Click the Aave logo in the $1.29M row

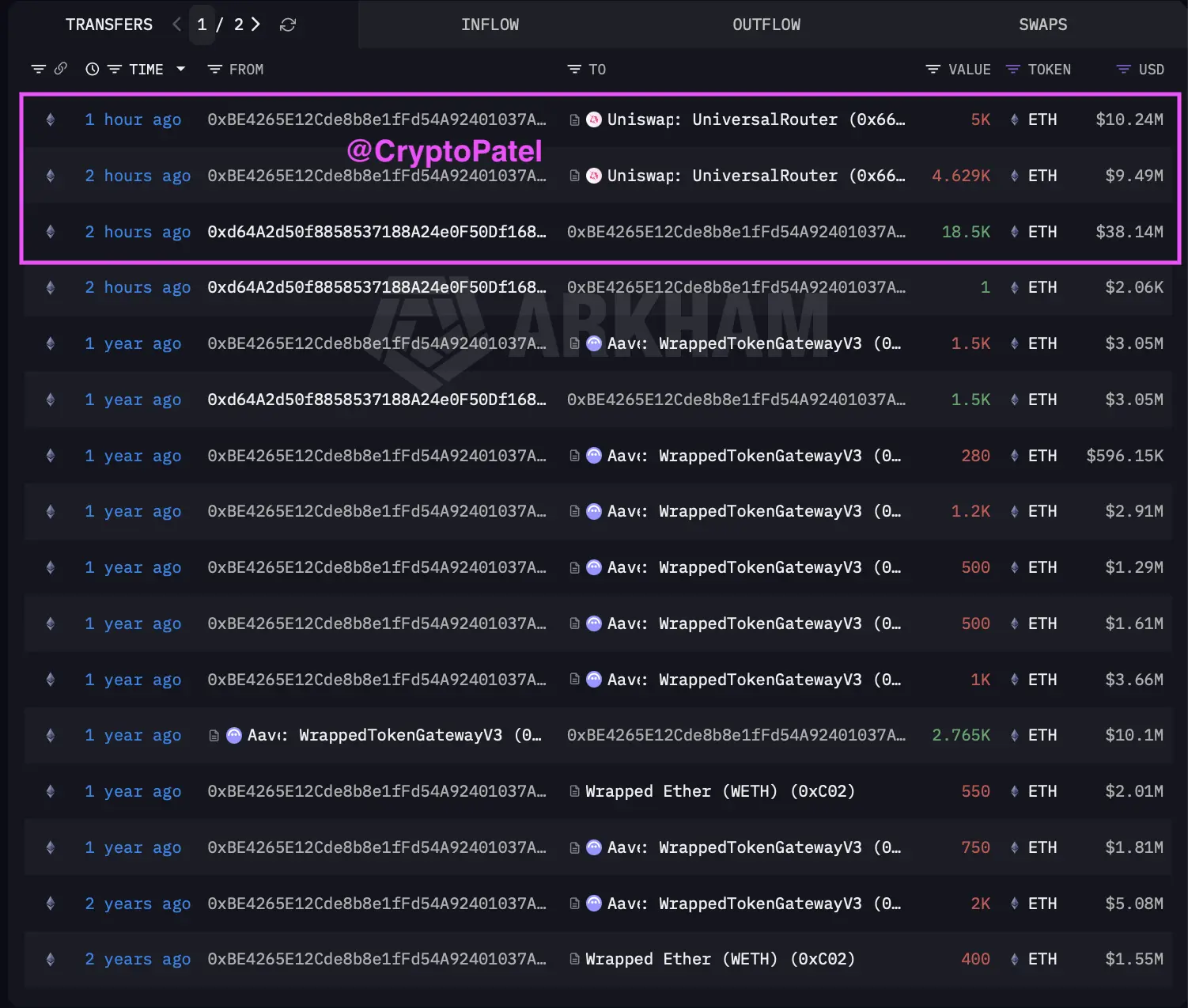(594, 567)
